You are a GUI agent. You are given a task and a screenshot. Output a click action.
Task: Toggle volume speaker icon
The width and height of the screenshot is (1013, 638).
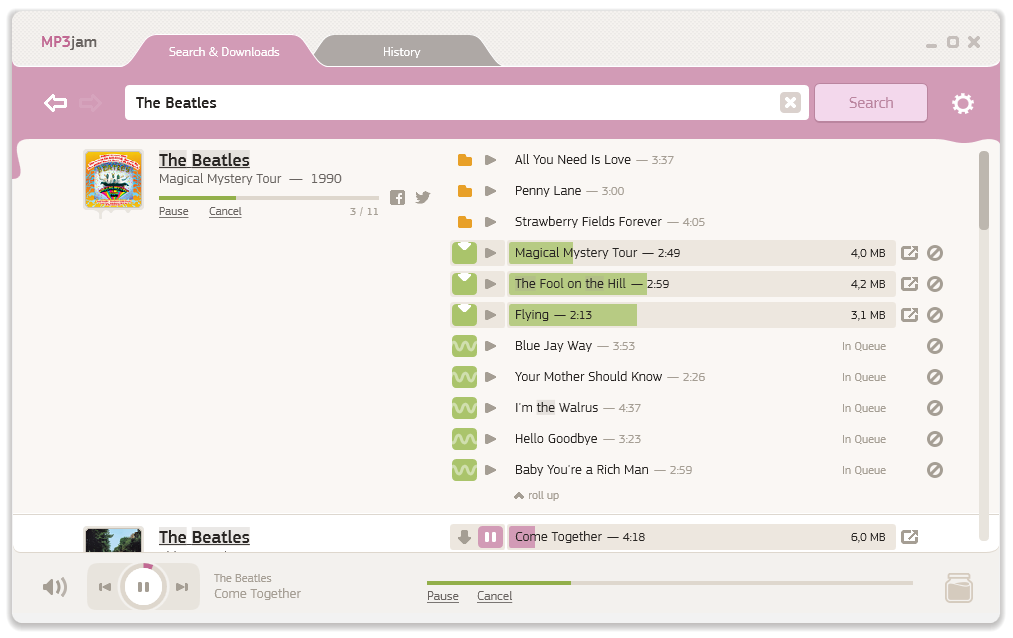click(55, 587)
